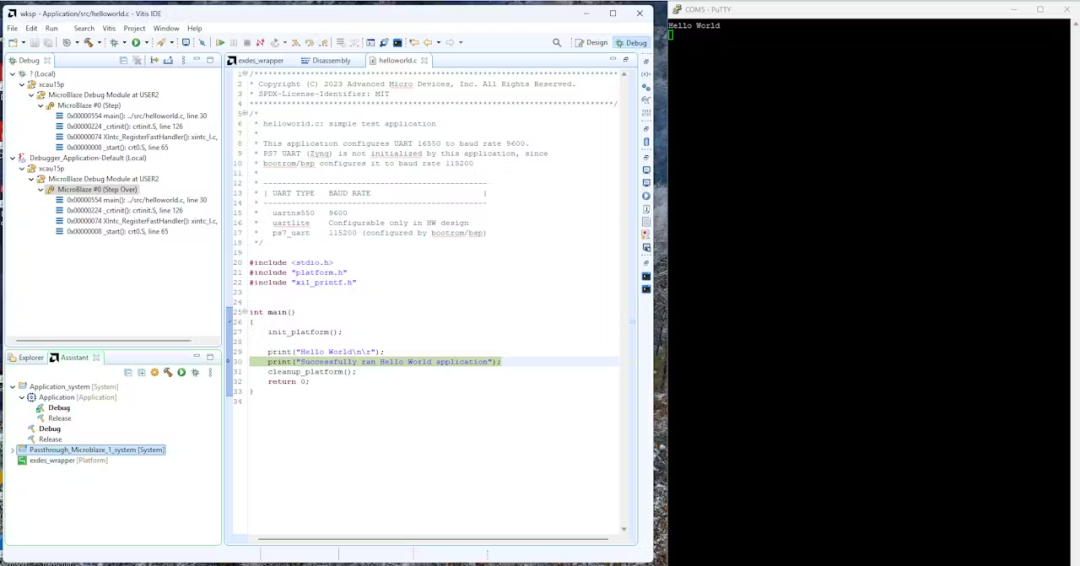Click the red Disconnect icon in toolbar
Image resolution: width=1080 pixels, height=566 pixels.
tap(260, 43)
